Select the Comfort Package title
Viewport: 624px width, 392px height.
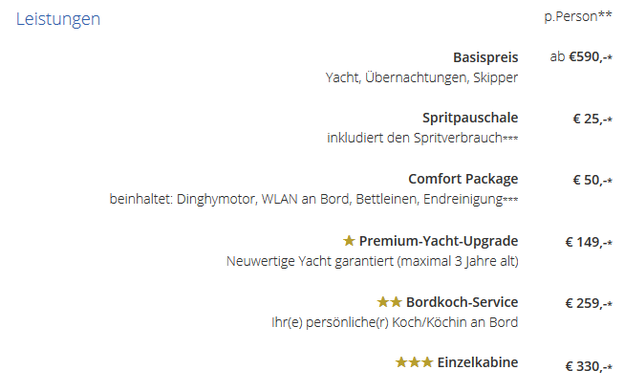(463, 179)
